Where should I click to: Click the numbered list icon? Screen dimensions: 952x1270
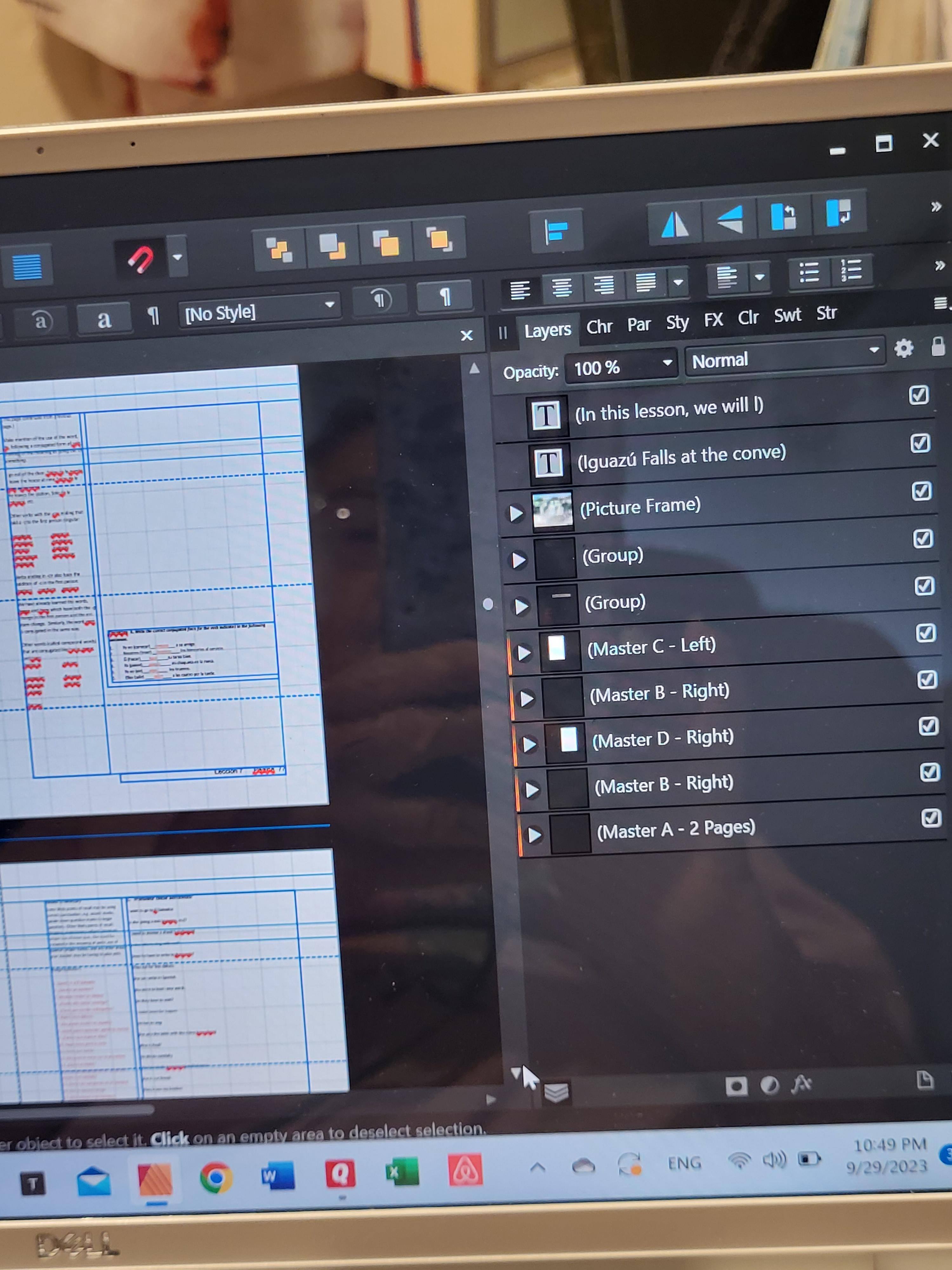click(x=851, y=270)
